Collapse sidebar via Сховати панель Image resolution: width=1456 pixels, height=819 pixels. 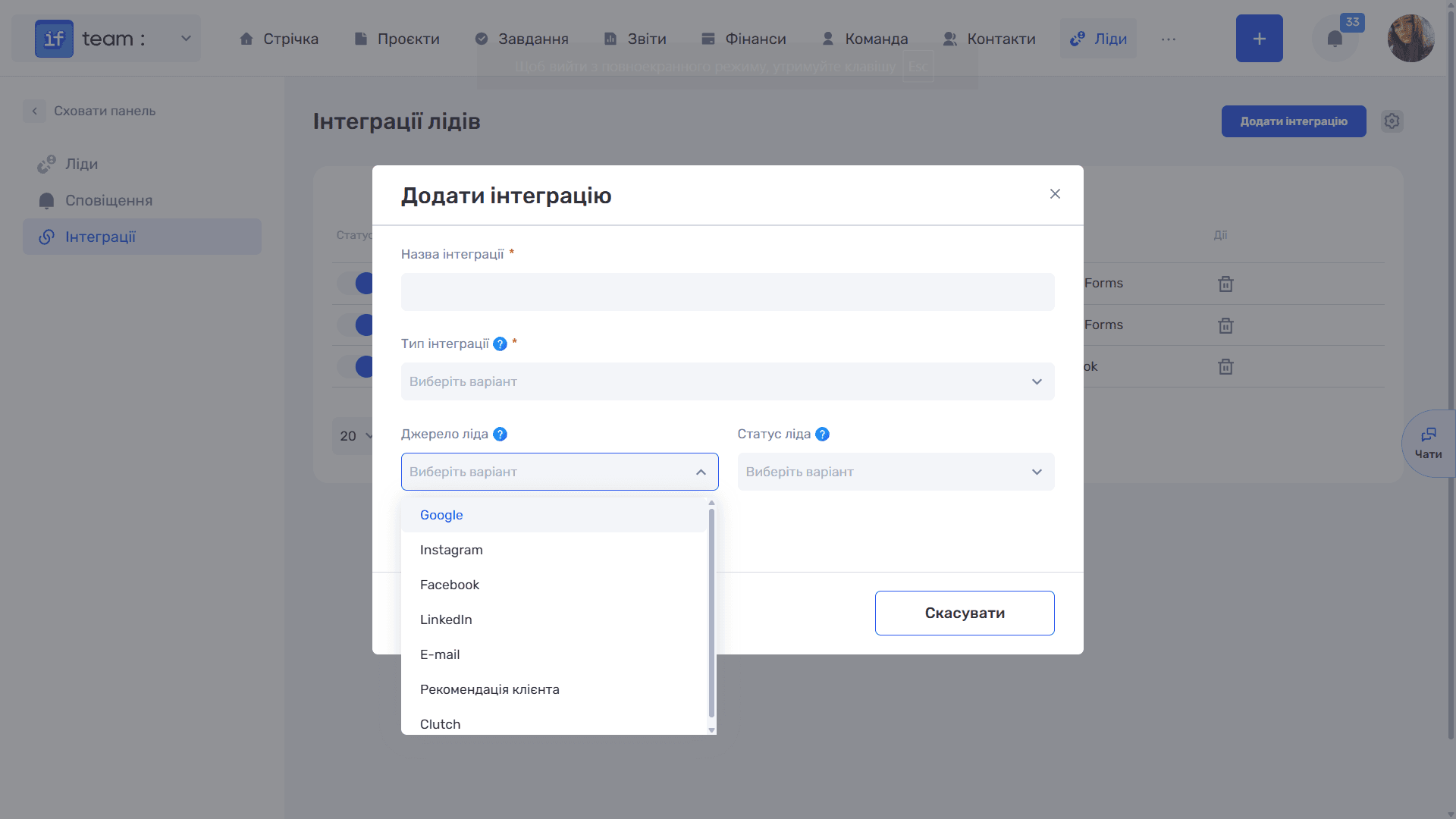(x=90, y=111)
